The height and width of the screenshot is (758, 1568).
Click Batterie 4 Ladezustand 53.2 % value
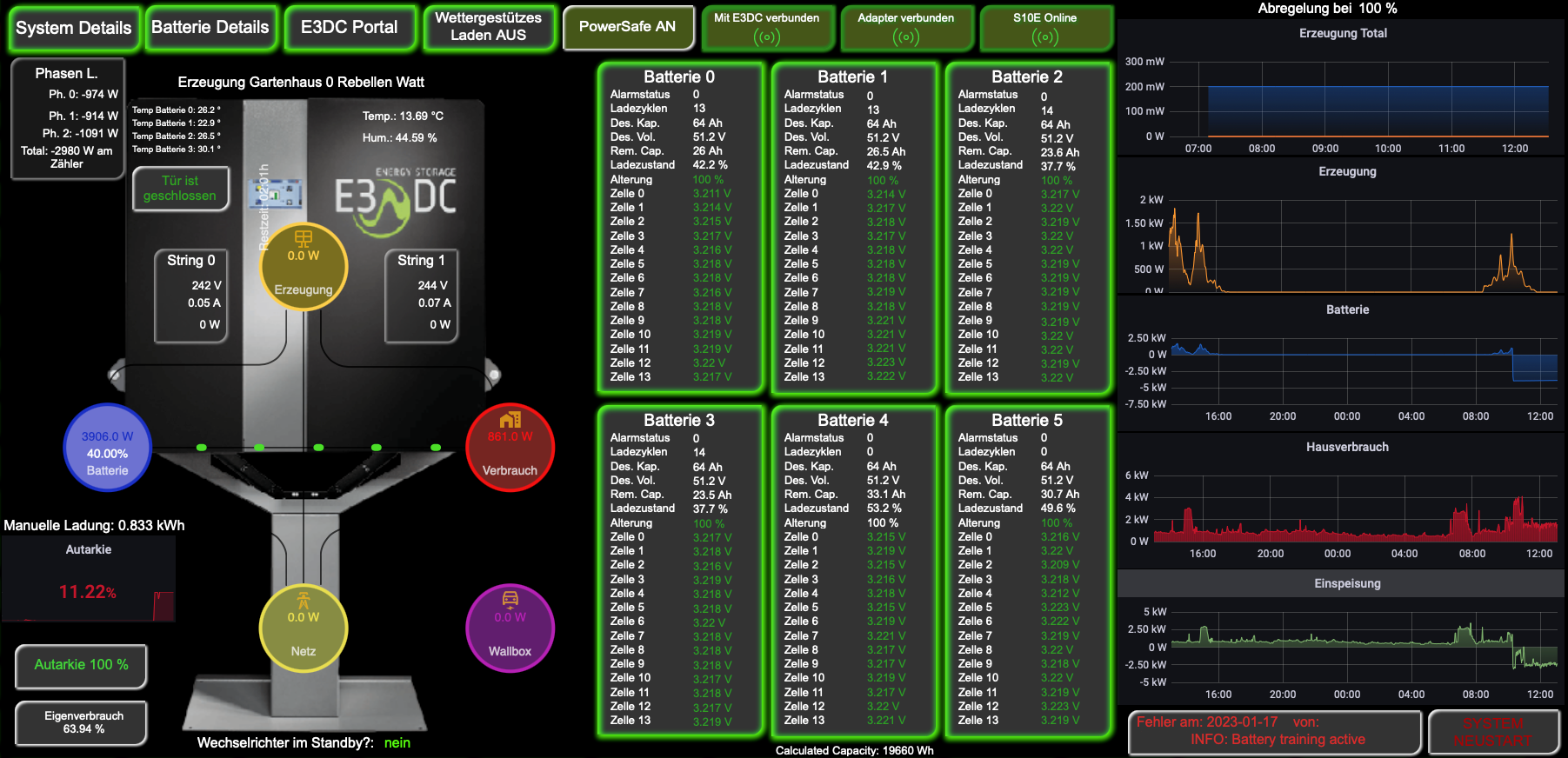click(884, 508)
